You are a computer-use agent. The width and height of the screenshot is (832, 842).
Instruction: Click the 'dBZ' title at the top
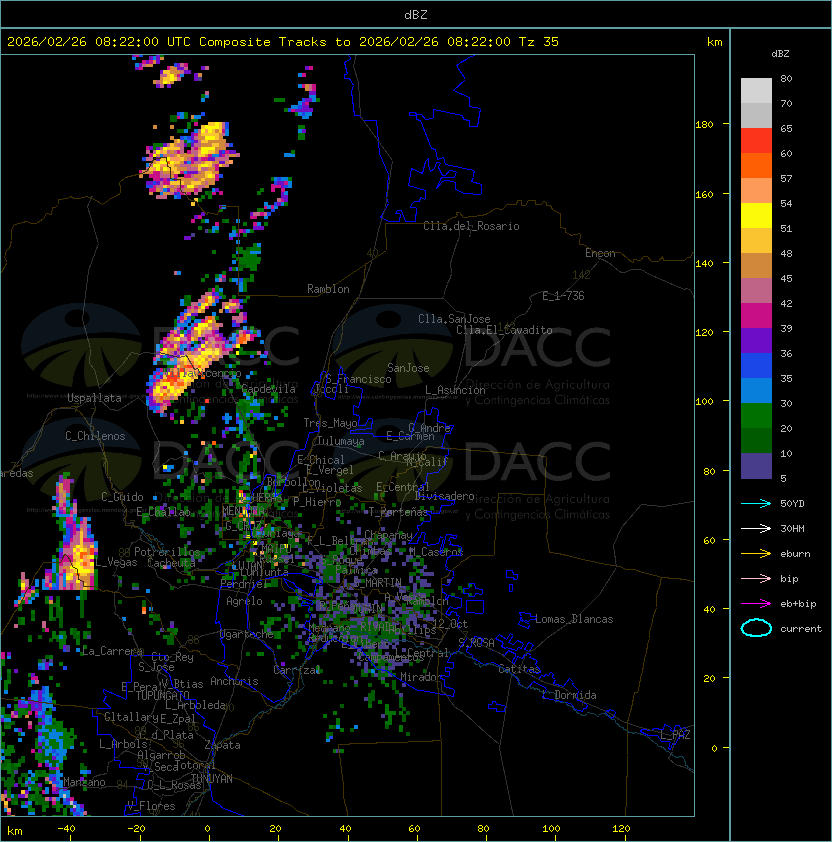(x=416, y=15)
